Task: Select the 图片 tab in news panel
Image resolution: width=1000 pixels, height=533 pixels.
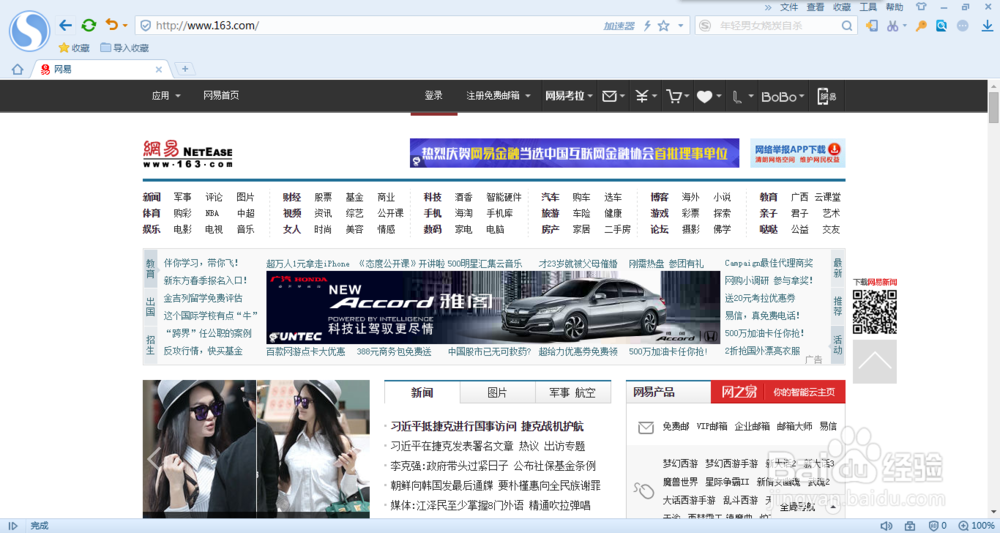Action: click(x=497, y=393)
